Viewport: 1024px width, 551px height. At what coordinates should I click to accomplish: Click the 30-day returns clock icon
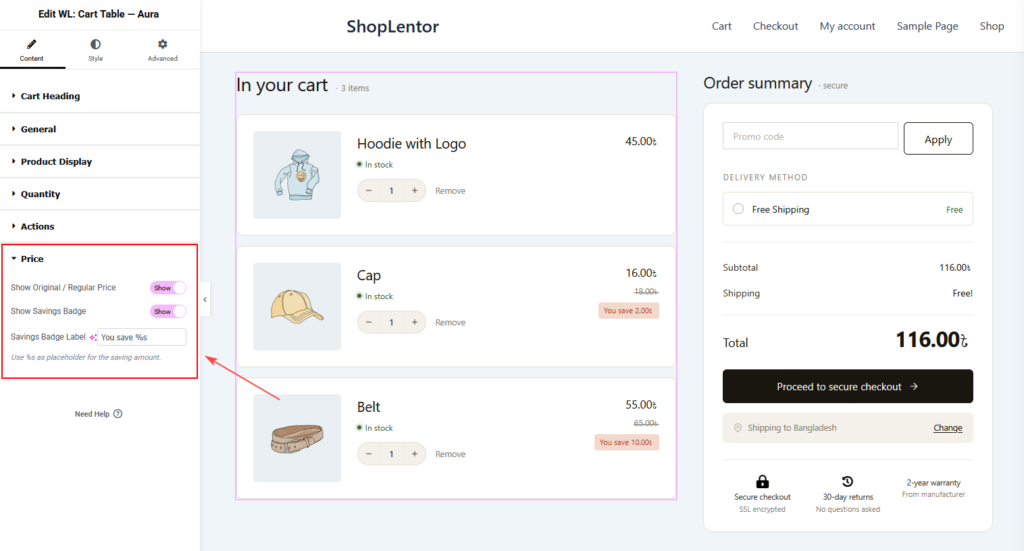848,482
